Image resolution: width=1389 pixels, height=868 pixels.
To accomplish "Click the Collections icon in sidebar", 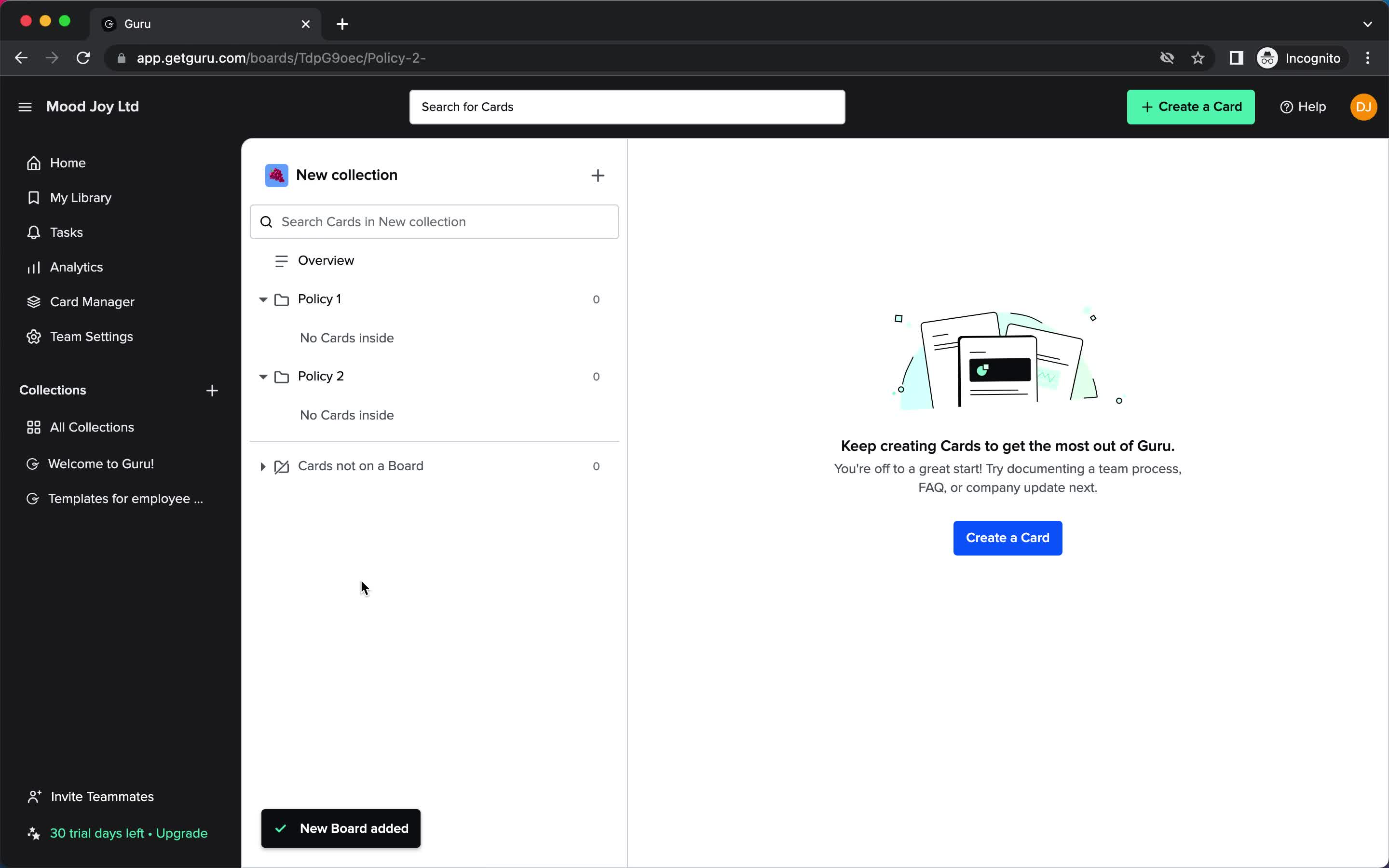I will [x=33, y=427].
